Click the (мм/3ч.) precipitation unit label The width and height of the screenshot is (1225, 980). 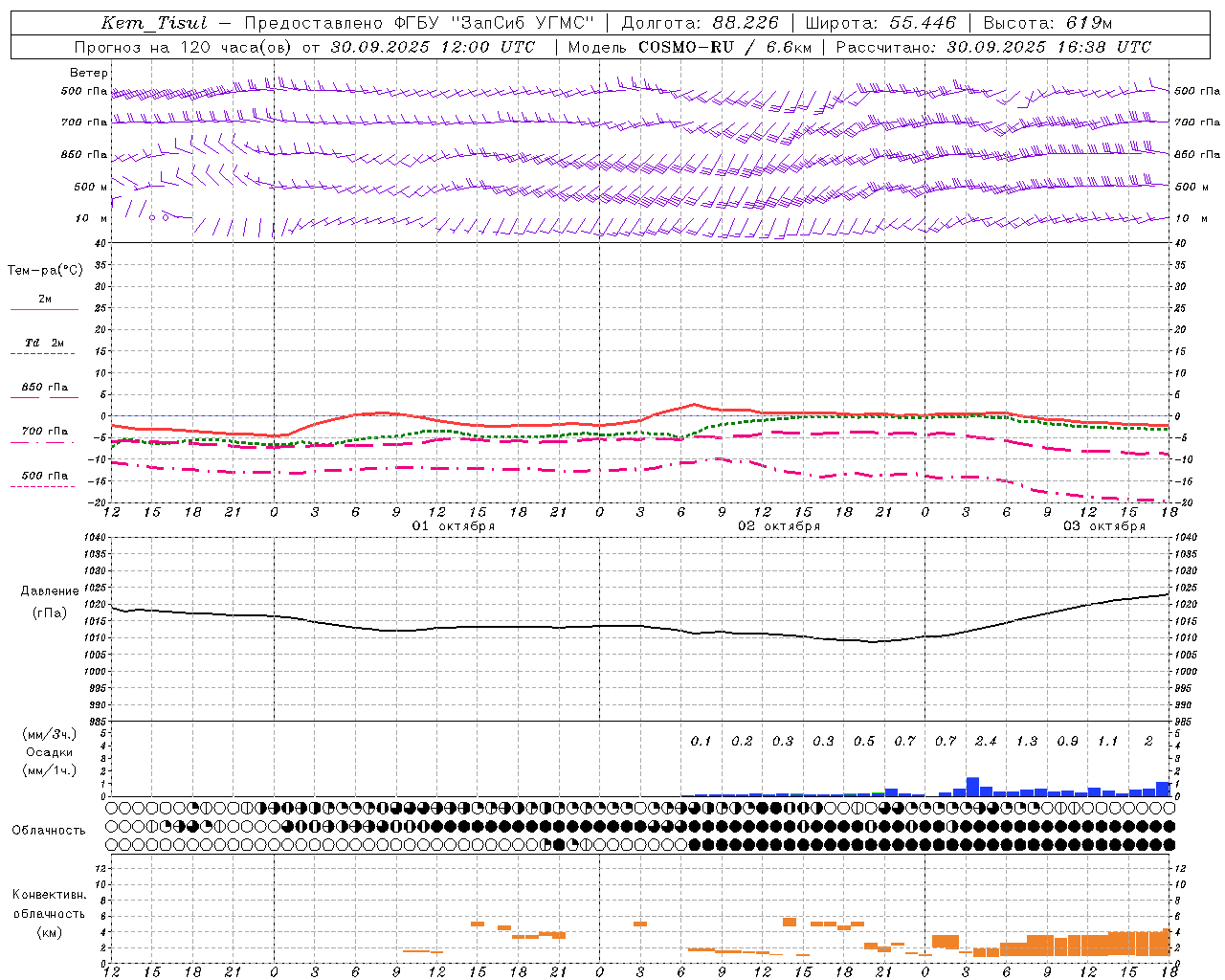click(50, 734)
